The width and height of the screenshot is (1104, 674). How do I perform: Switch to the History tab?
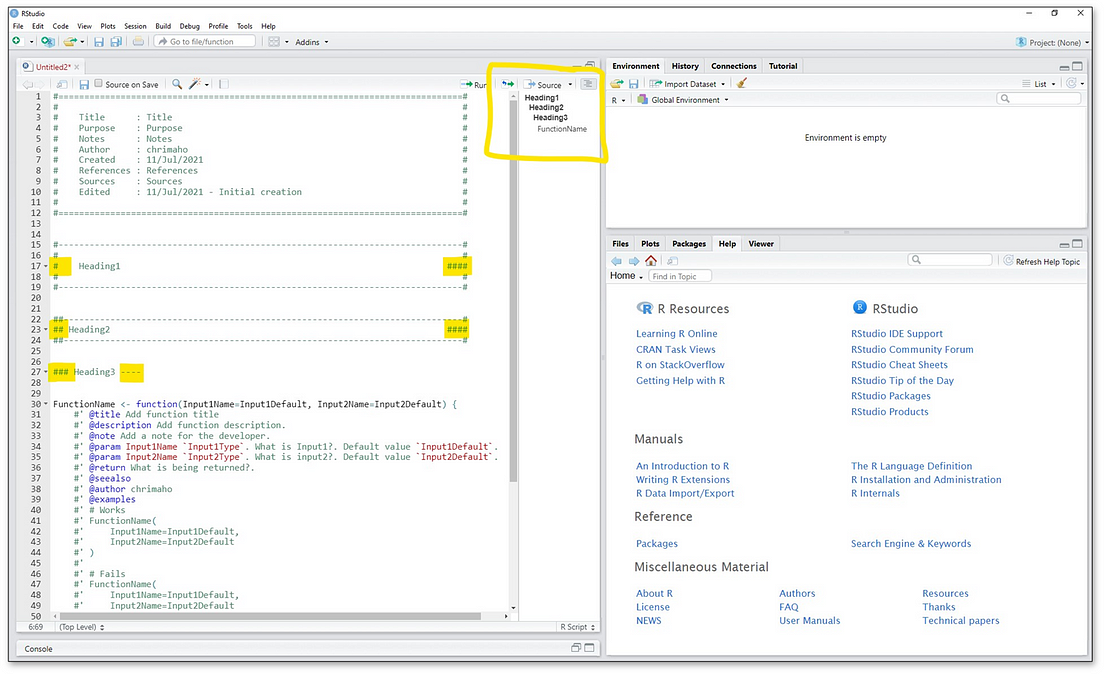click(685, 66)
